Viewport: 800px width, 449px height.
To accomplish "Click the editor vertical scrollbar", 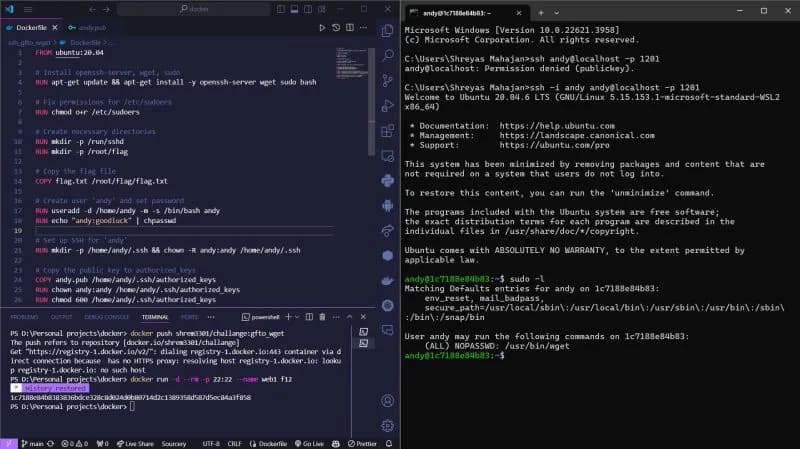I will (x=371, y=102).
